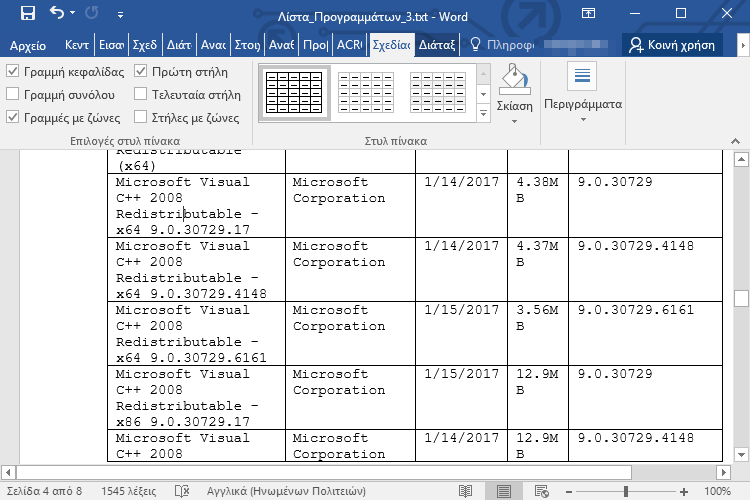The height and width of the screenshot is (500, 750).
Task: Switch to the Κεντ ribbon tab
Action: point(77,45)
